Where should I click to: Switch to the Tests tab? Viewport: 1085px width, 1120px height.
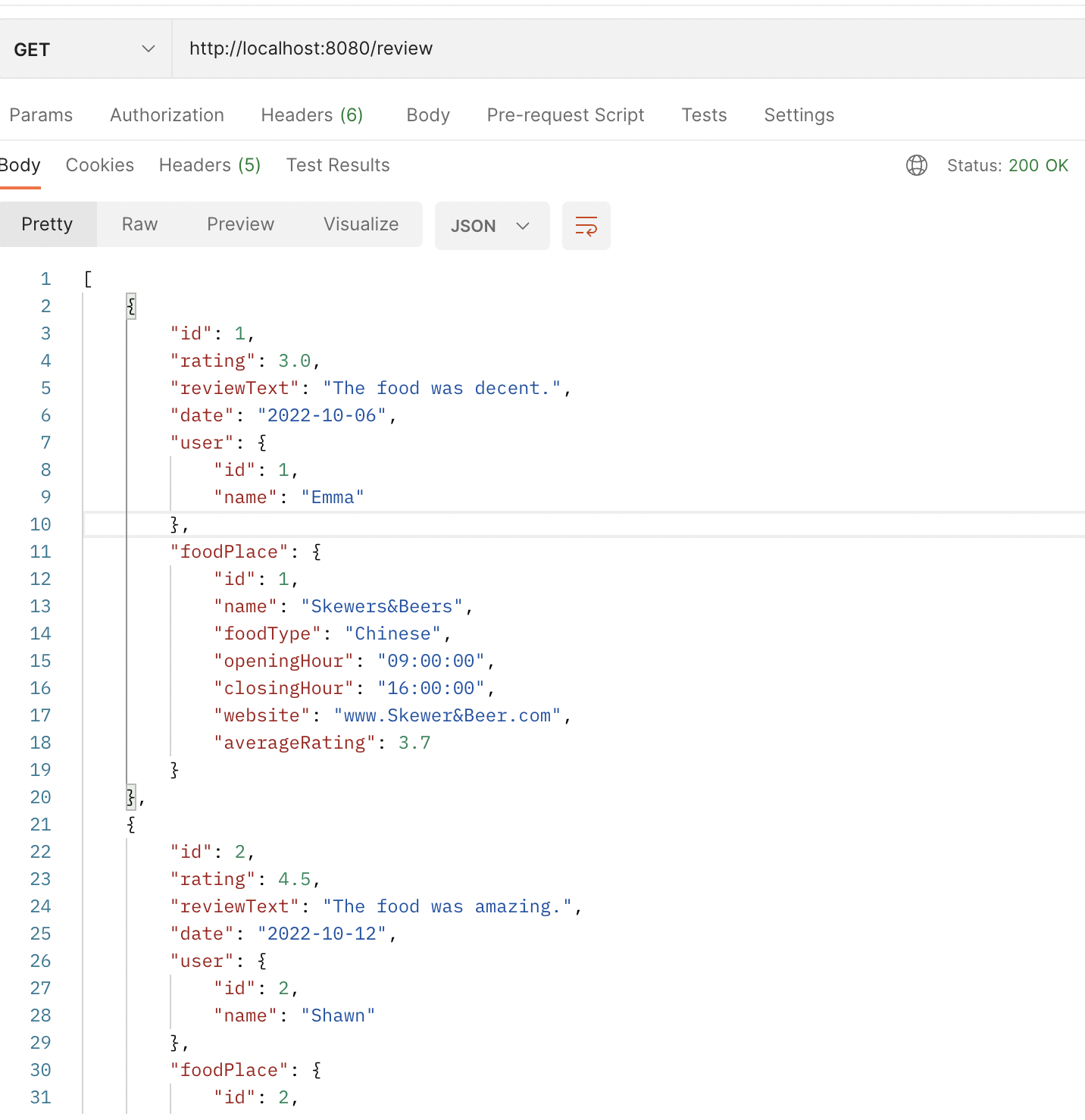[704, 115]
